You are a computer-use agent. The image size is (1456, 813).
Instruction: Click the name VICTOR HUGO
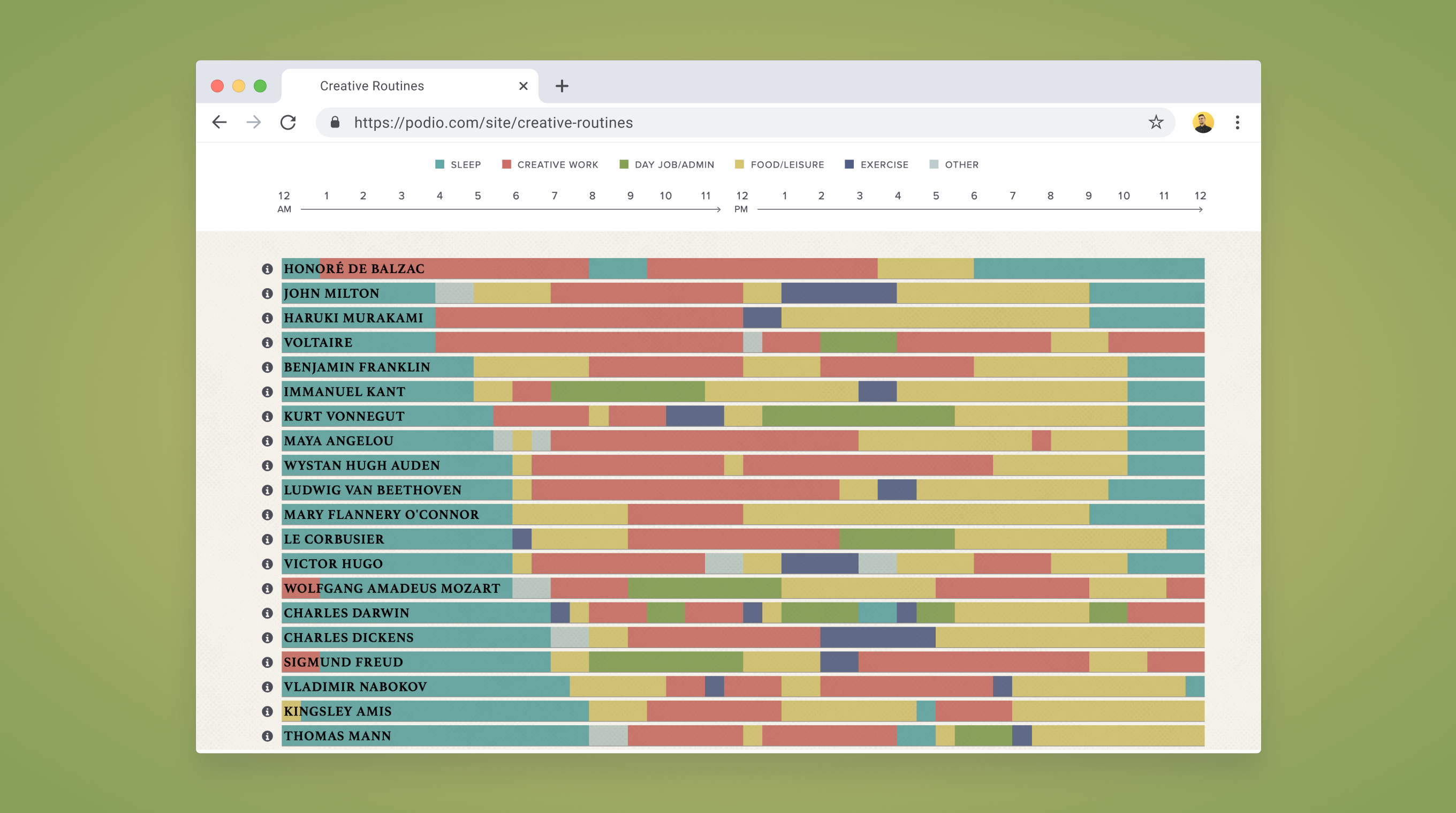333,564
